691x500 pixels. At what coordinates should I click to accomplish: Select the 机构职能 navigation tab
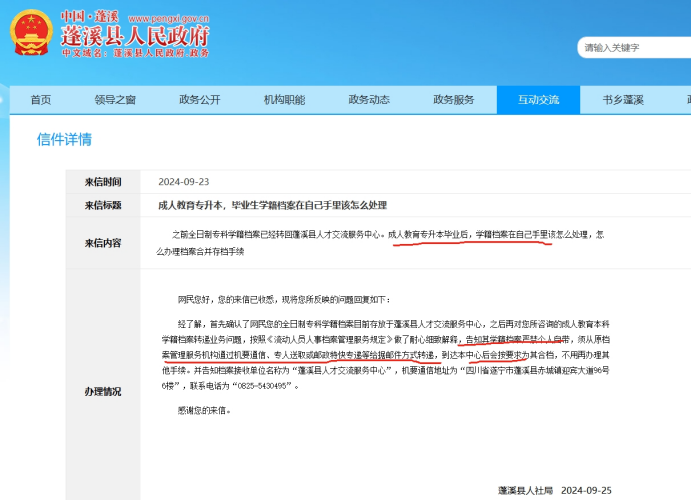(284, 100)
